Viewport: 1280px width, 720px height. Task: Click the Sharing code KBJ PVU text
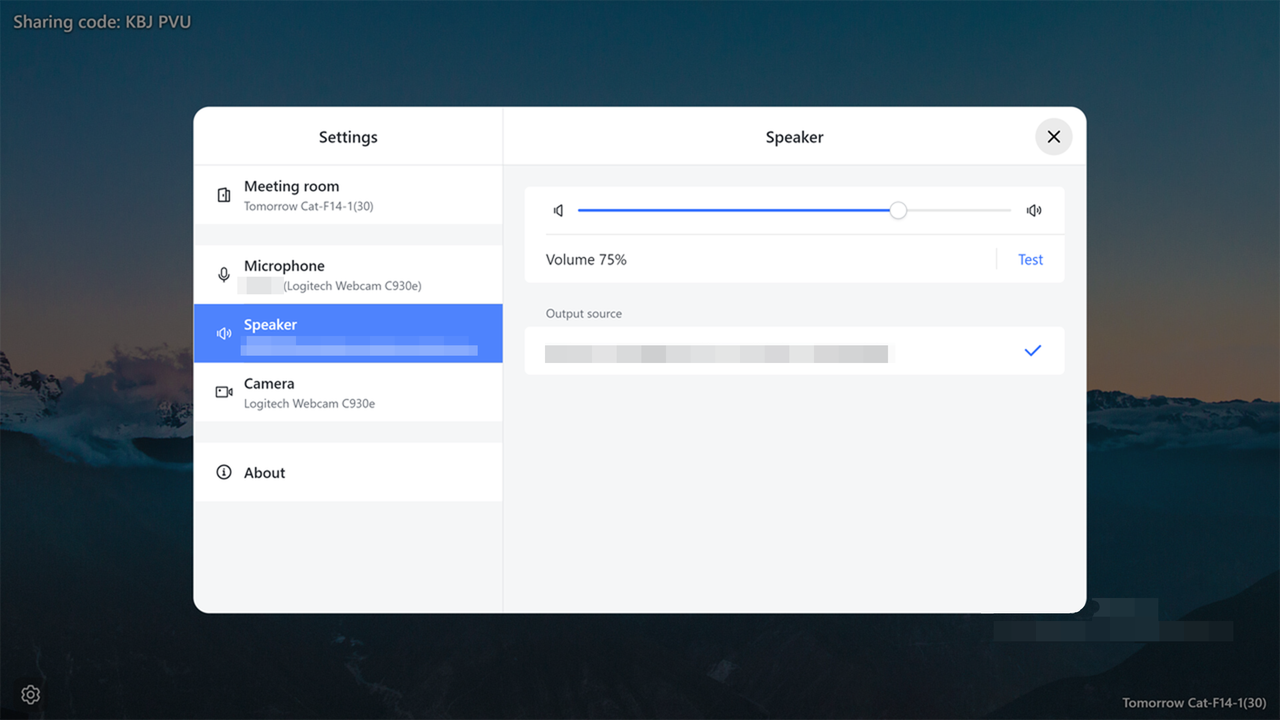coord(101,22)
